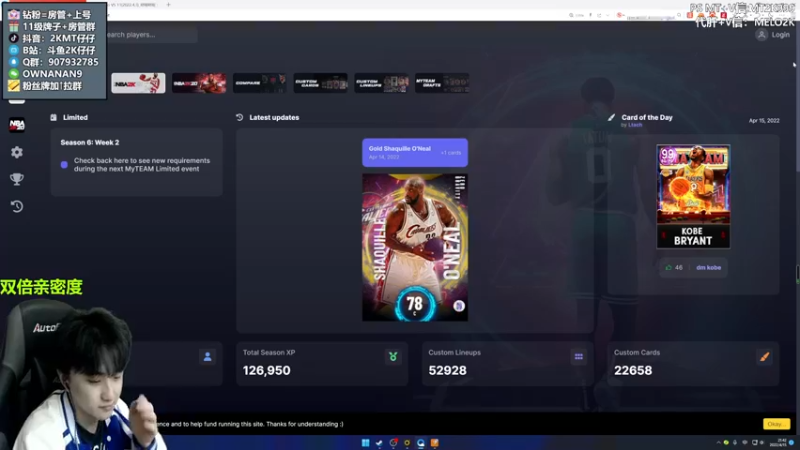Click the Apr 15, 2022 date label
The height and width of the screenshot is (450, 800).
(764, 121)
